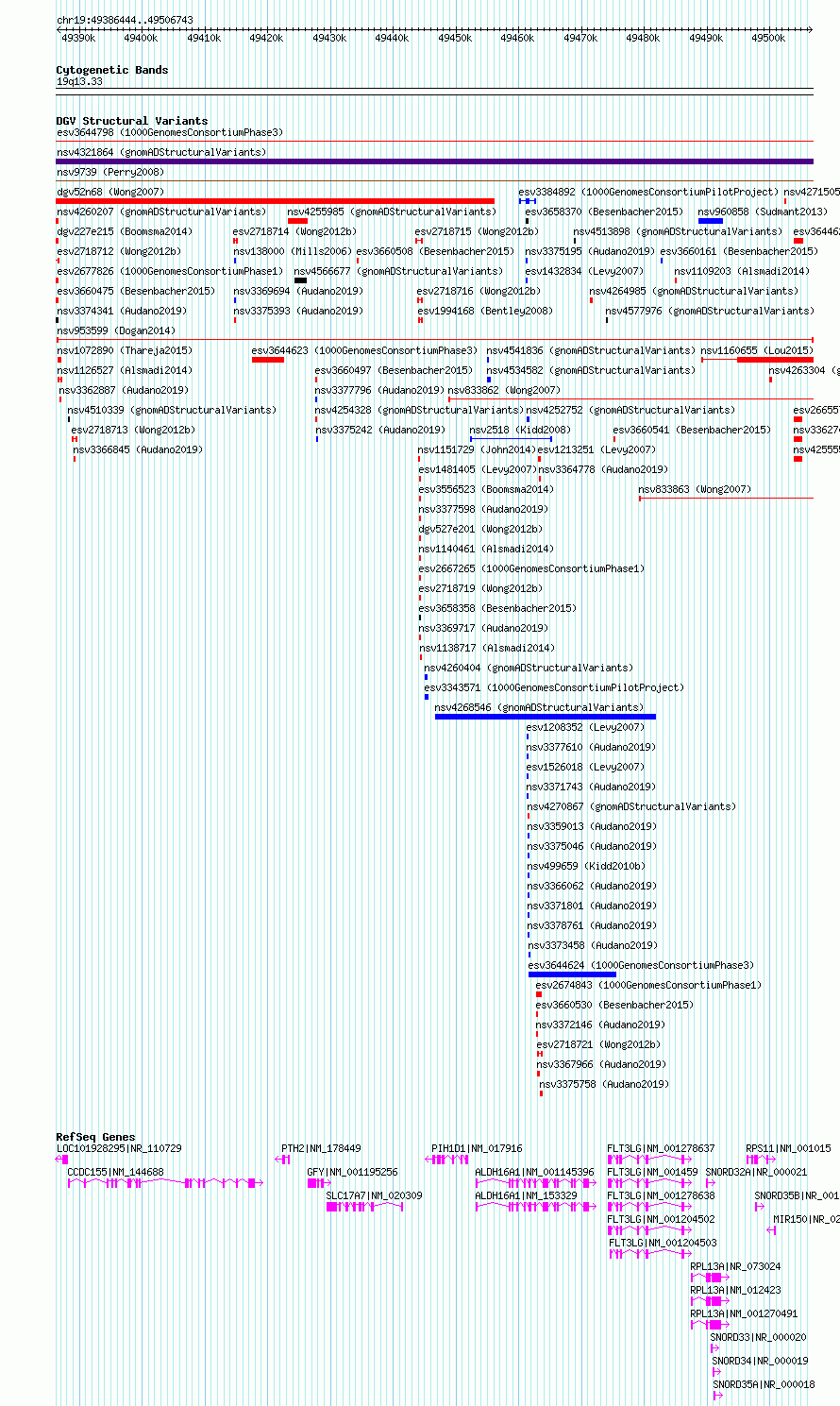
Task: Click the chr19:49386444..49506743 coordinate label
Action: (x=125, y=20)
